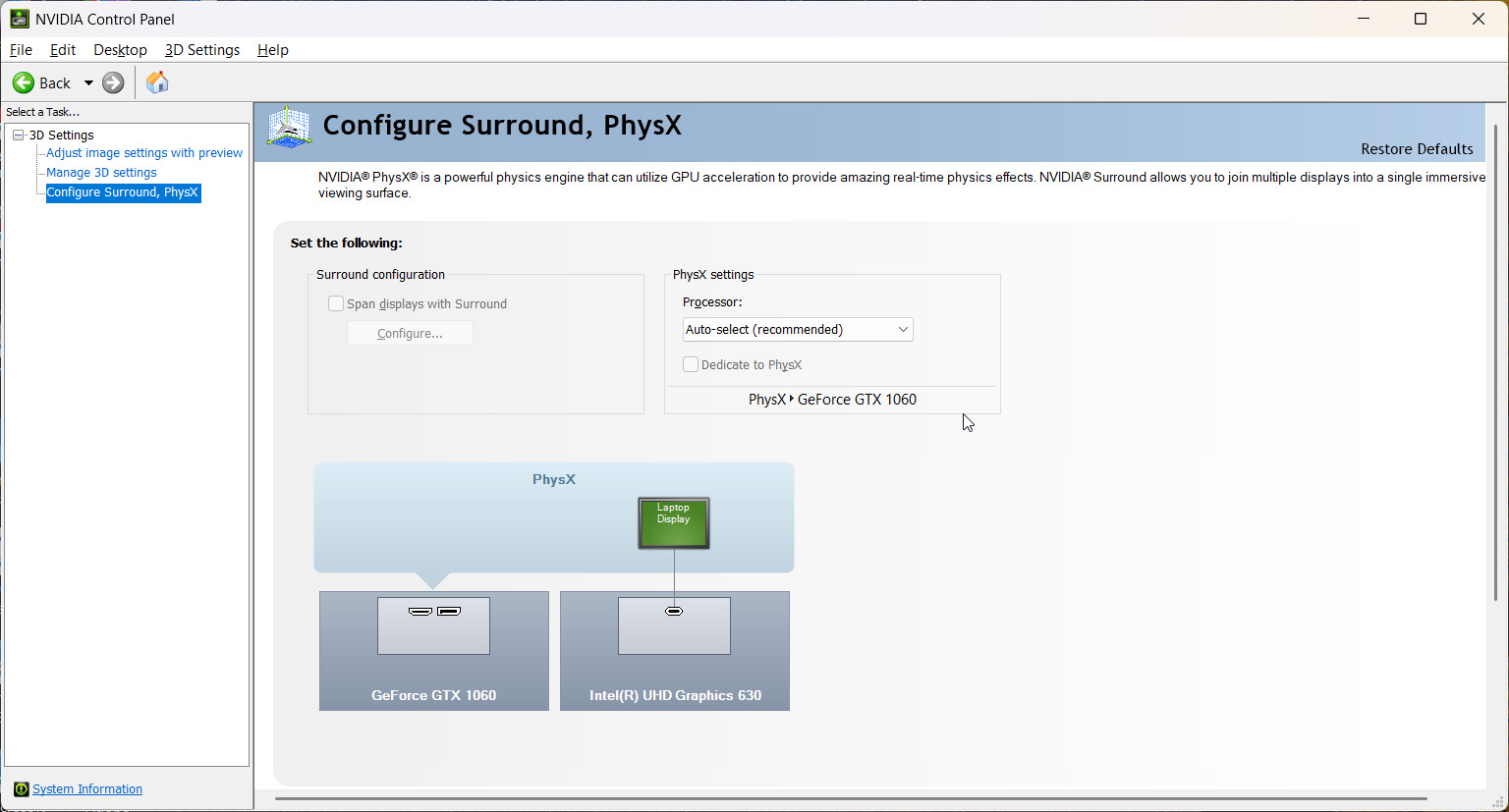Click the Back text button

55,83
